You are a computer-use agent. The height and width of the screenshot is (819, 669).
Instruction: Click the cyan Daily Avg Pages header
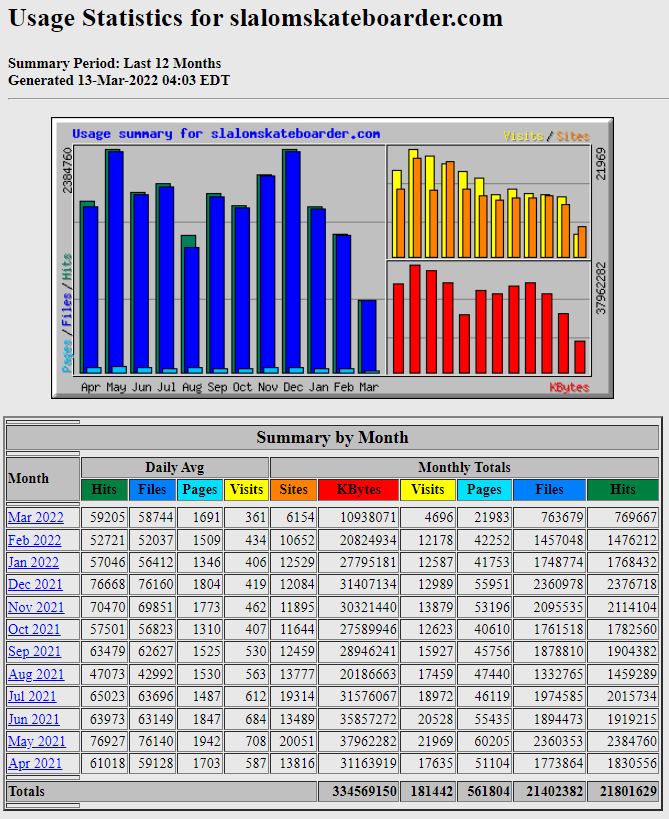[x=199, y=489]
